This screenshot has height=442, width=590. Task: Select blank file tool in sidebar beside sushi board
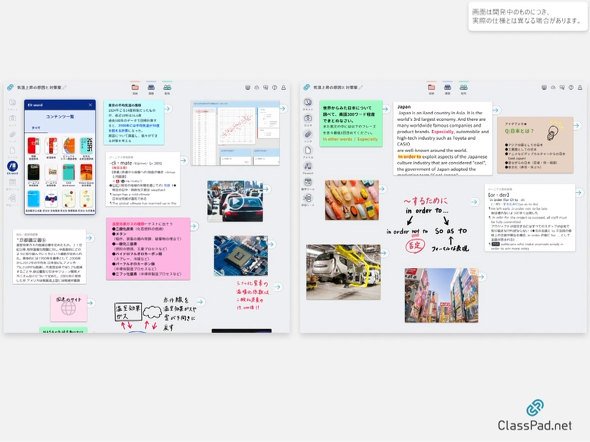pyautogui.click(x=308, y=150)
